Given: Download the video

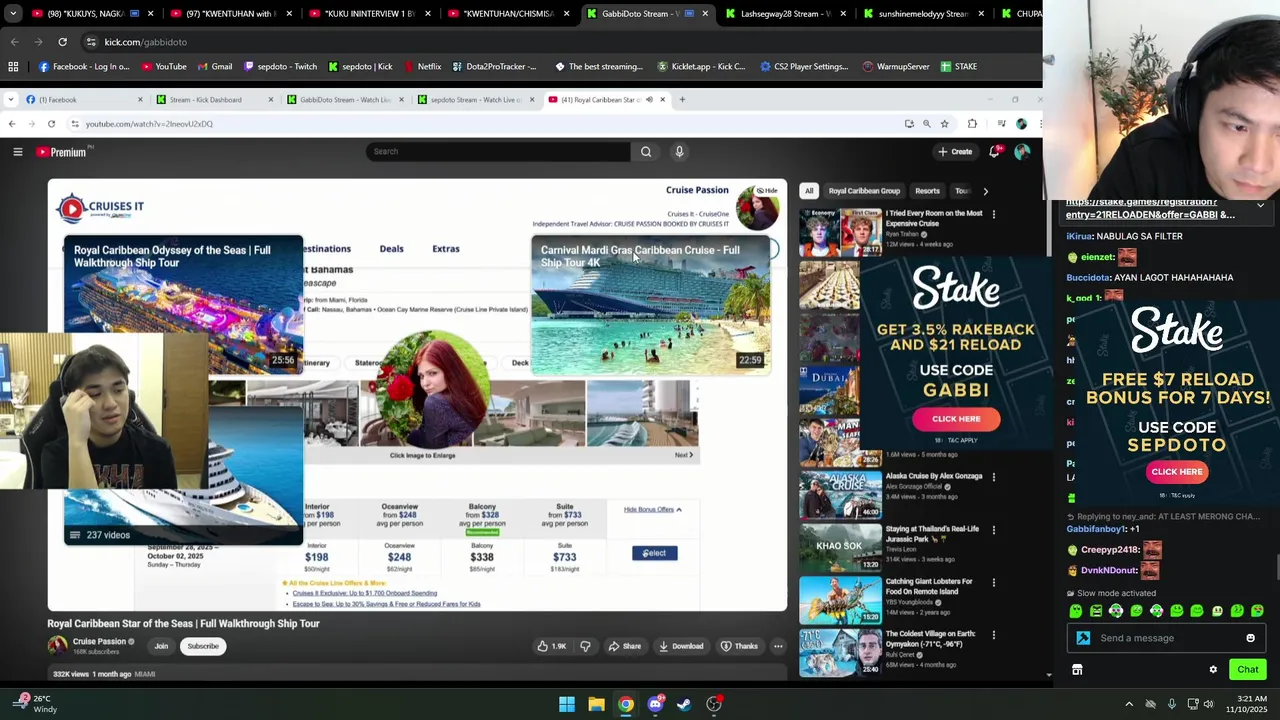Looking at the screenshot, I should pyautogui.click(x=681, y=646).
